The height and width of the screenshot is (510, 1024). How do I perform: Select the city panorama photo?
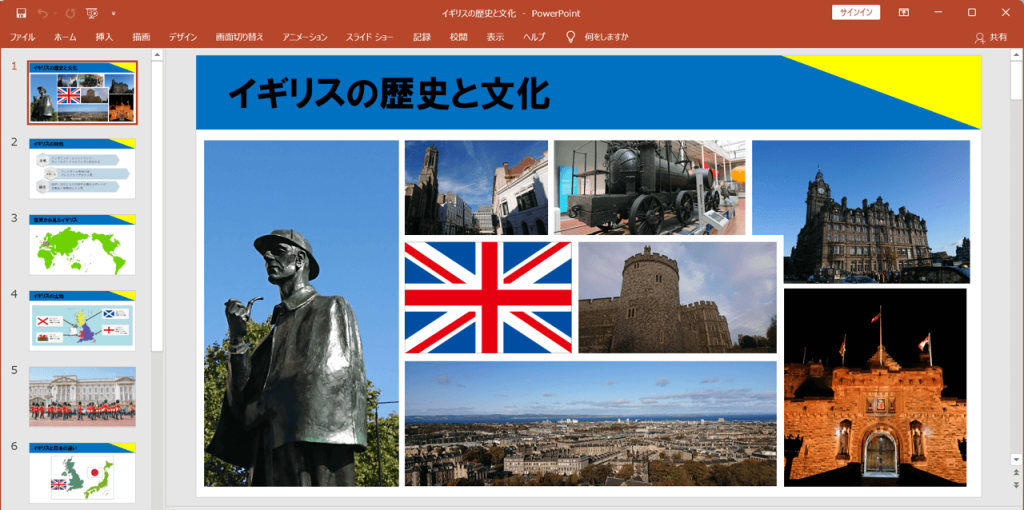click(590, 423)
